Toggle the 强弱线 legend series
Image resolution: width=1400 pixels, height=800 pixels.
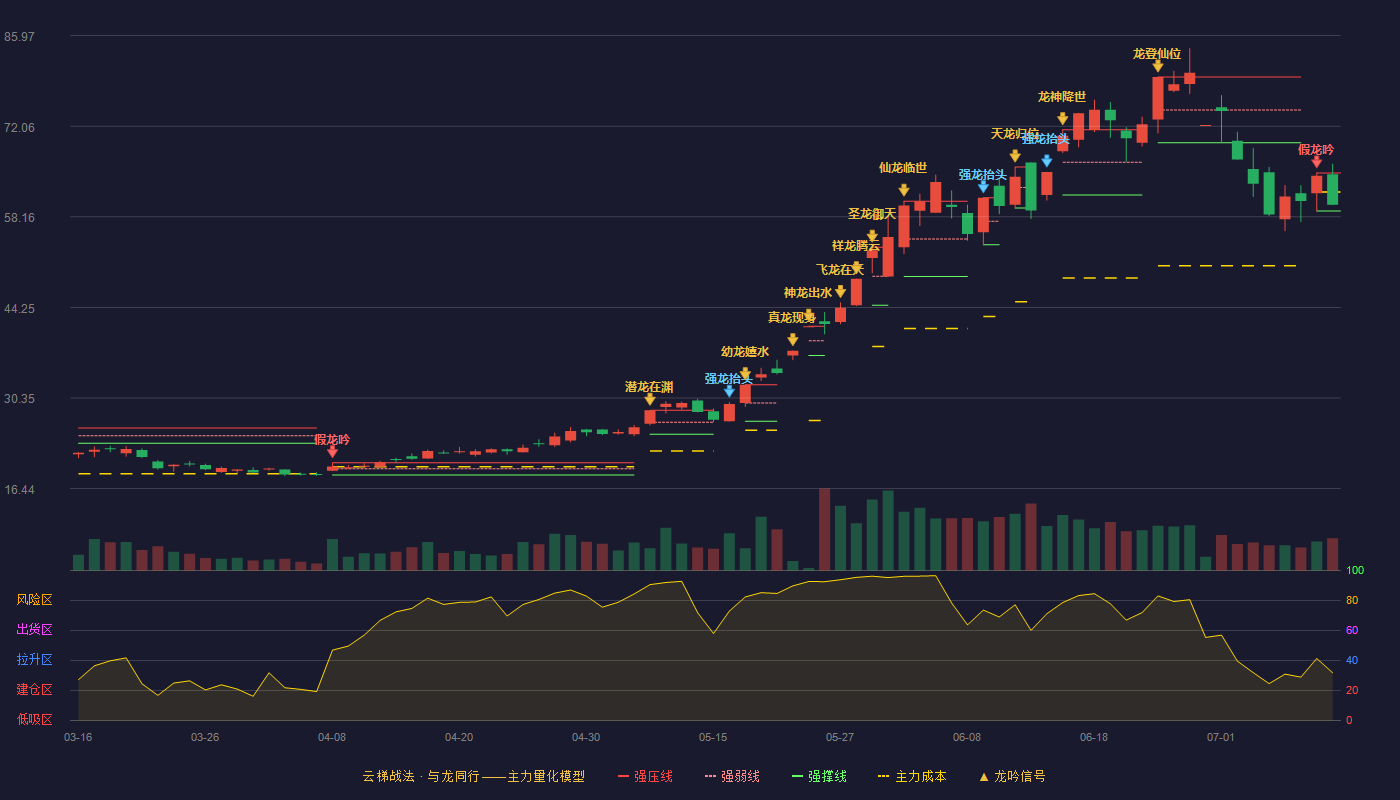tap(732, 776)
